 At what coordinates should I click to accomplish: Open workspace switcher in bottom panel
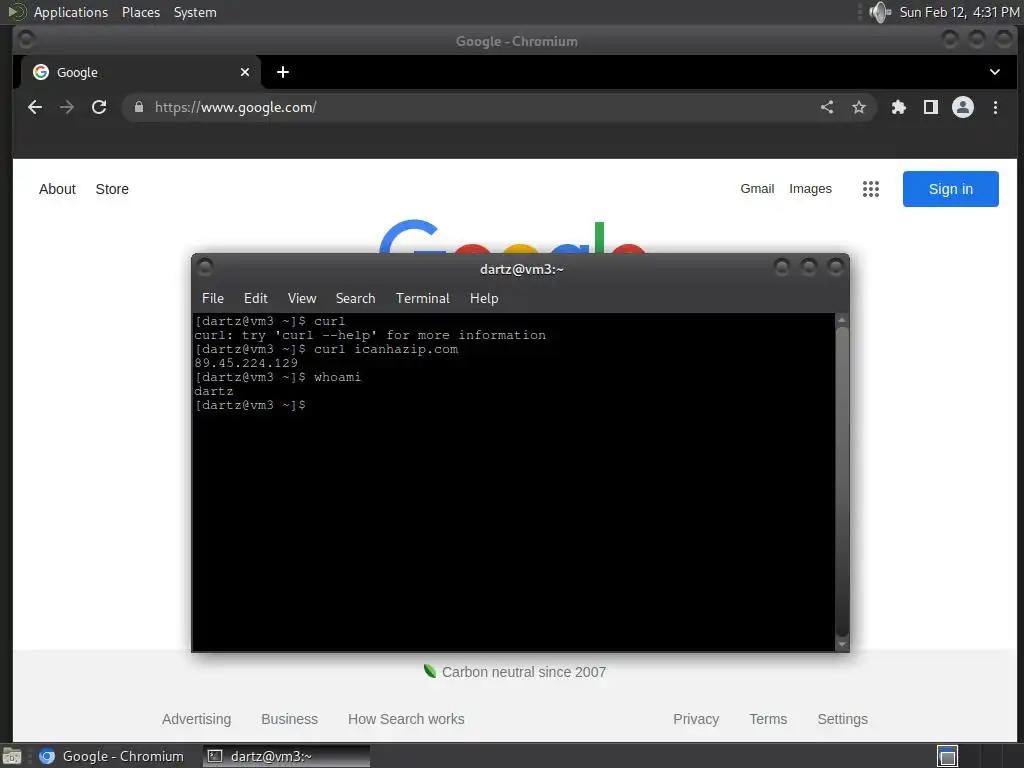pyautogui.click(x=947, y=756)
